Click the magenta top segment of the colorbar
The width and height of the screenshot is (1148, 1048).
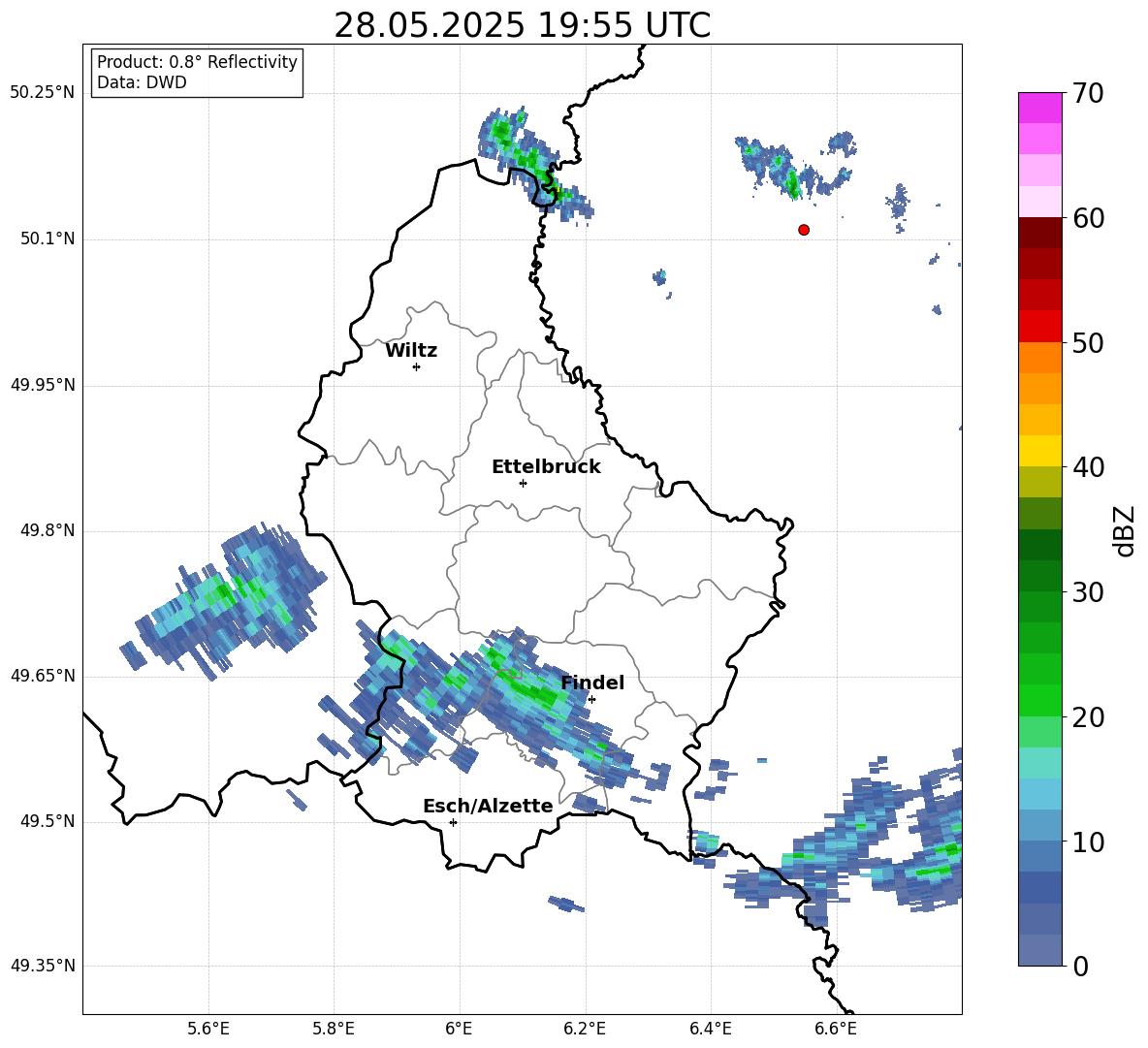(1039, 108)
